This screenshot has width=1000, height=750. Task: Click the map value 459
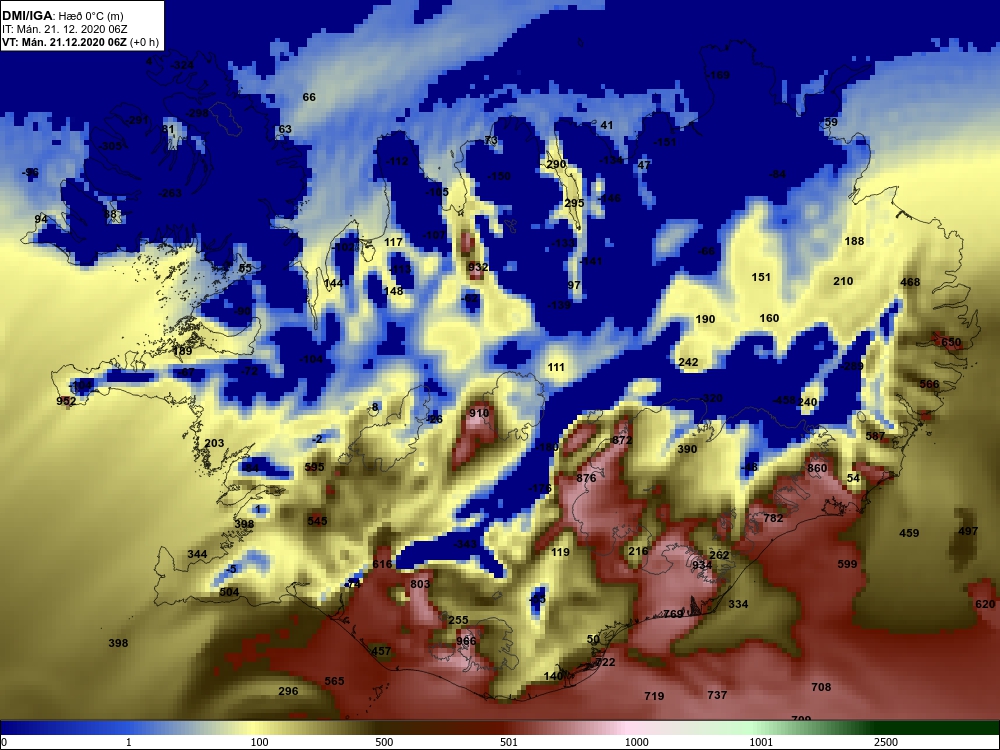(x=909, y=533)
